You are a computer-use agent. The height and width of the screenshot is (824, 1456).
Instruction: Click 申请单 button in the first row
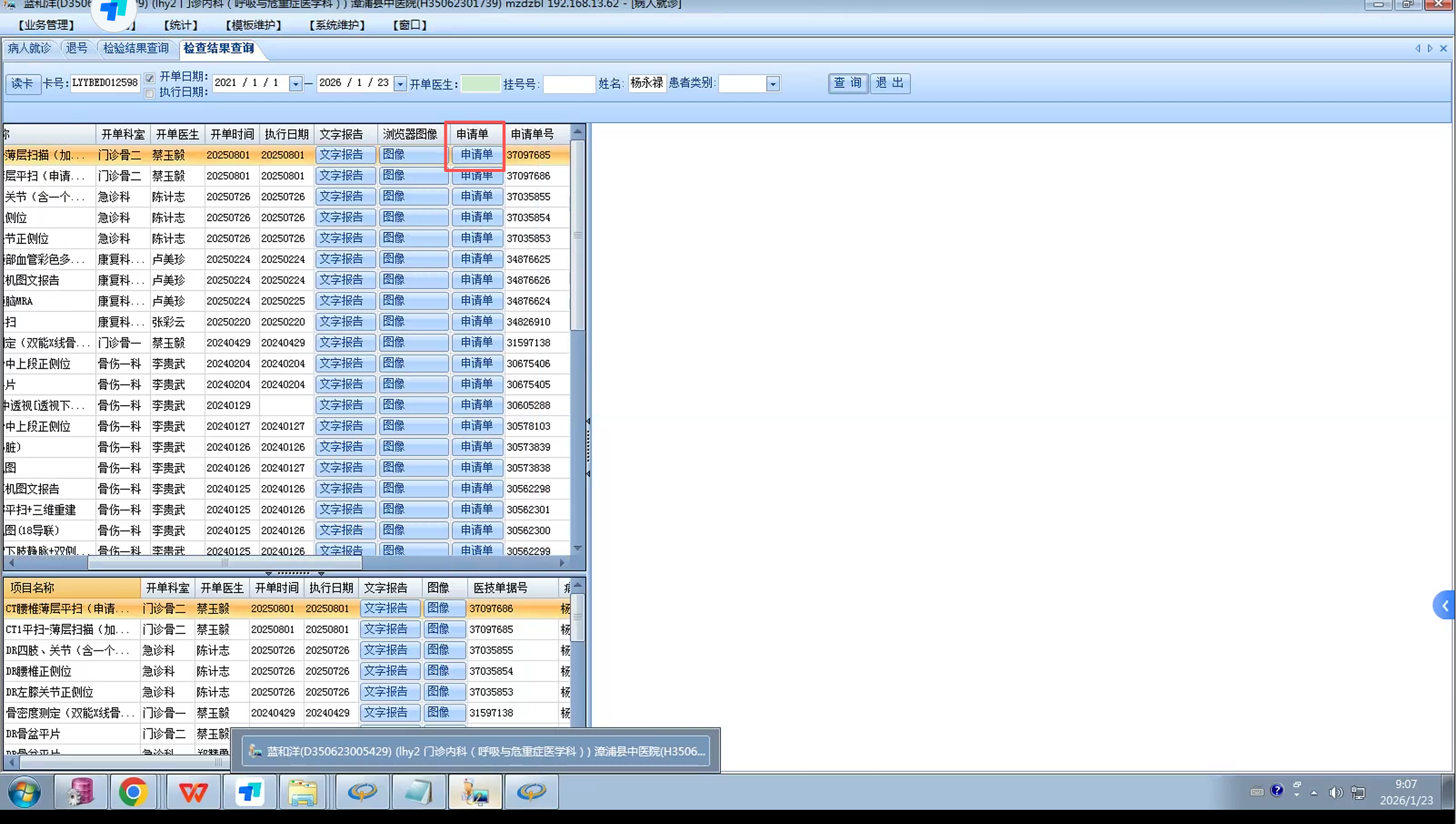pyautogui.click(x=476, y=154)
